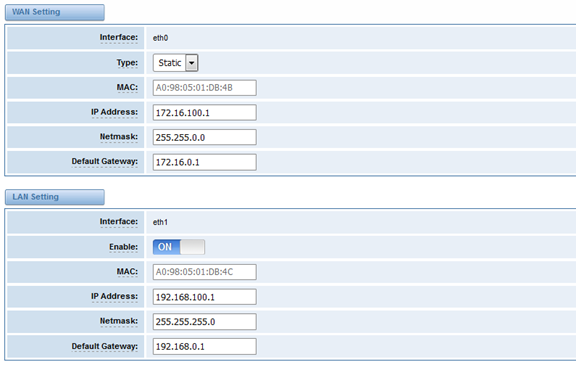Click the LAN Default Gateway field 192.168.0.1
The height and width of the screenshot is (370, 576).
point(205,346)
